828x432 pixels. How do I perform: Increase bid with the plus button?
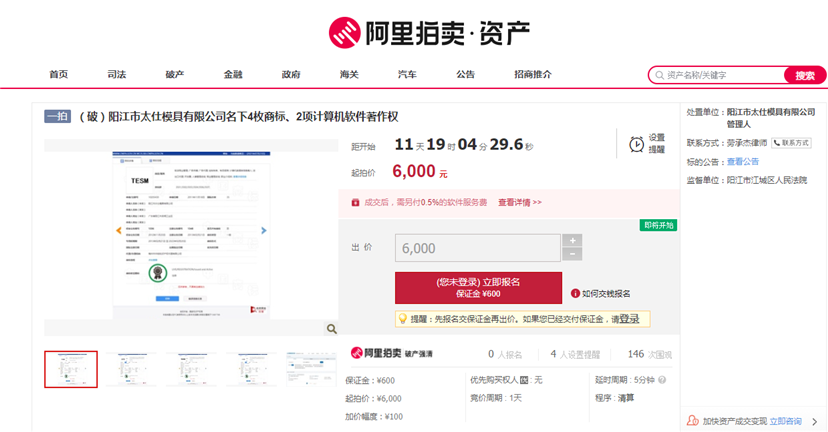(572, 241)
